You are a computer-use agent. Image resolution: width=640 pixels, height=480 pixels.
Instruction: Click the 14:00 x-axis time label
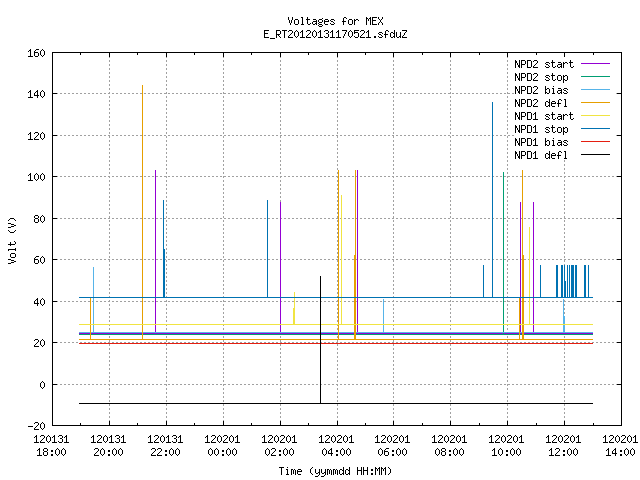pos(620,452)
